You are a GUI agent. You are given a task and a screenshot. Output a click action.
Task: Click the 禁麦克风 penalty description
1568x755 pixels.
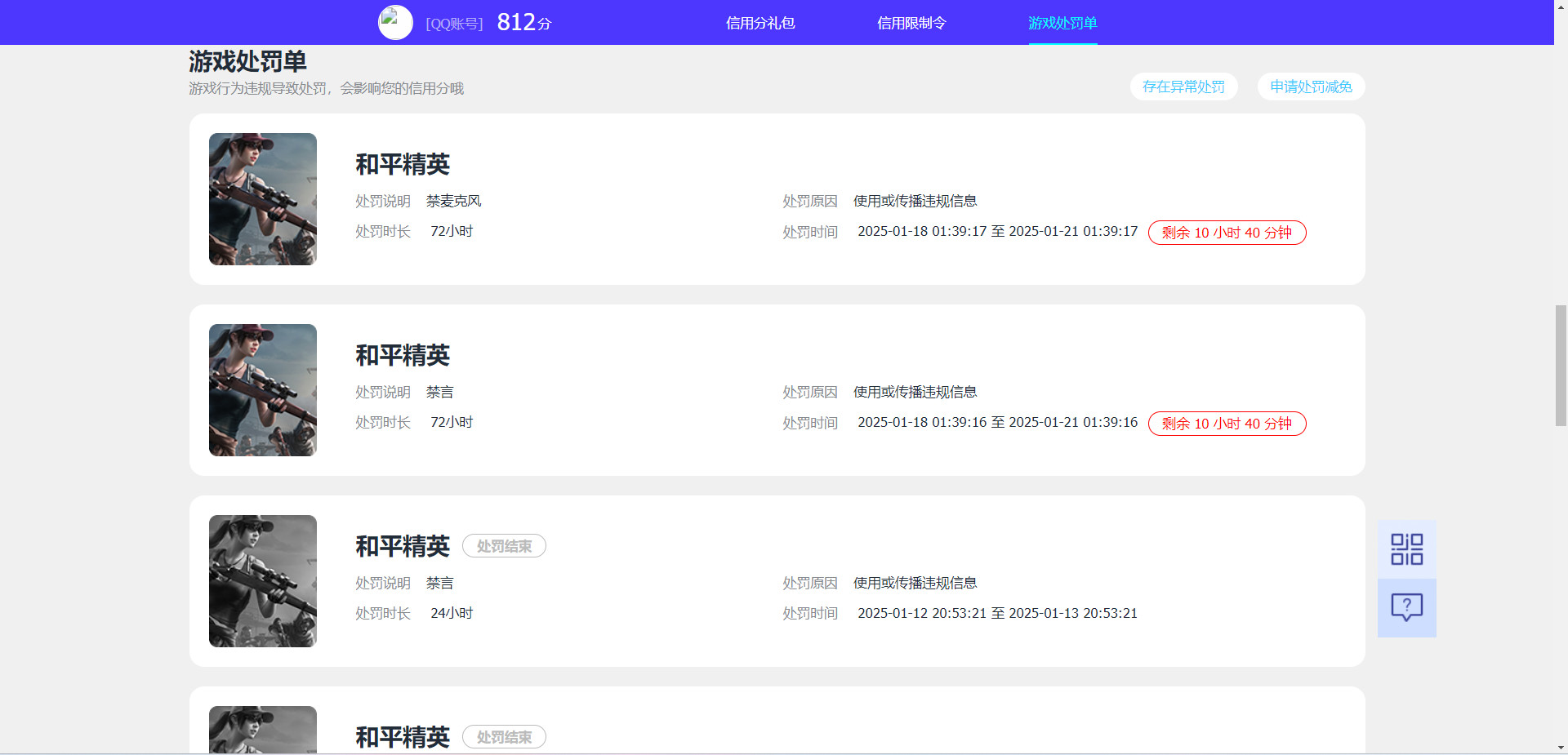453,201
